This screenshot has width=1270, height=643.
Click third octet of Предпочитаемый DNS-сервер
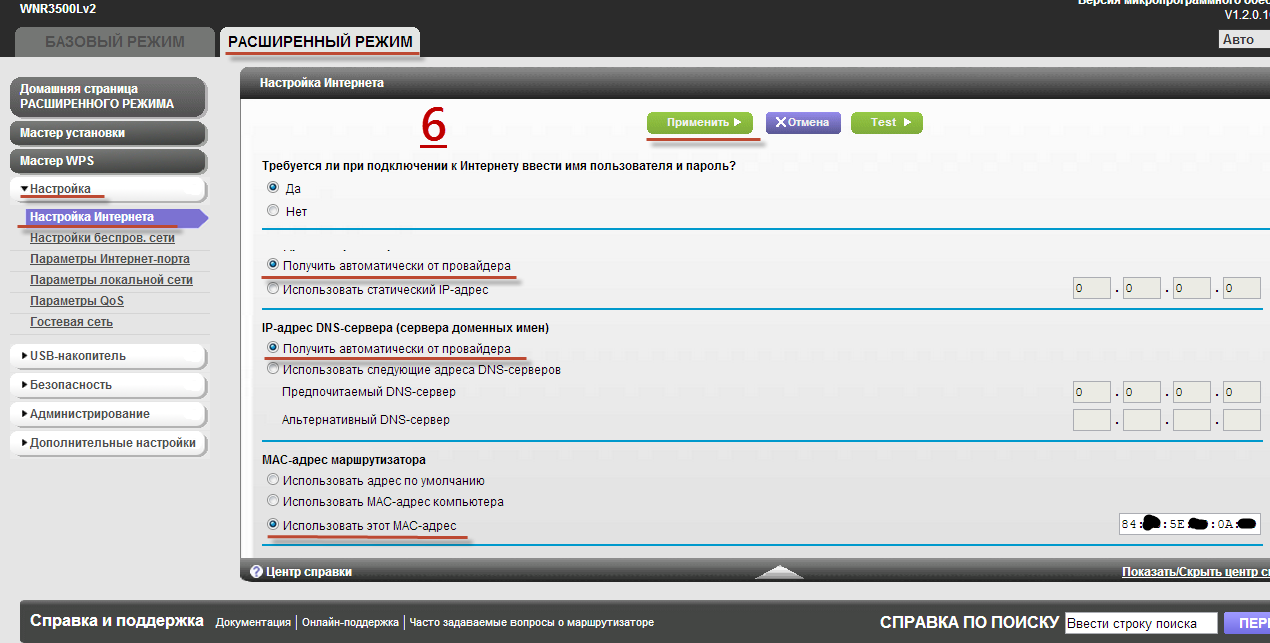tap(1192, 392)
